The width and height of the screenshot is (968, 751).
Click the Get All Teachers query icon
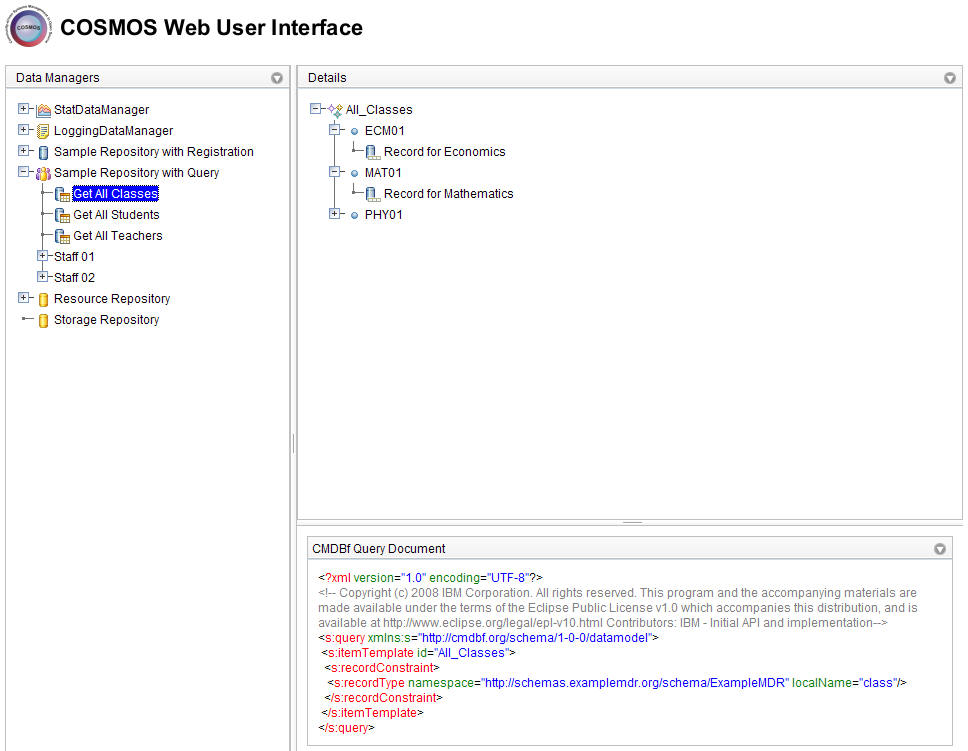[62, 237]
